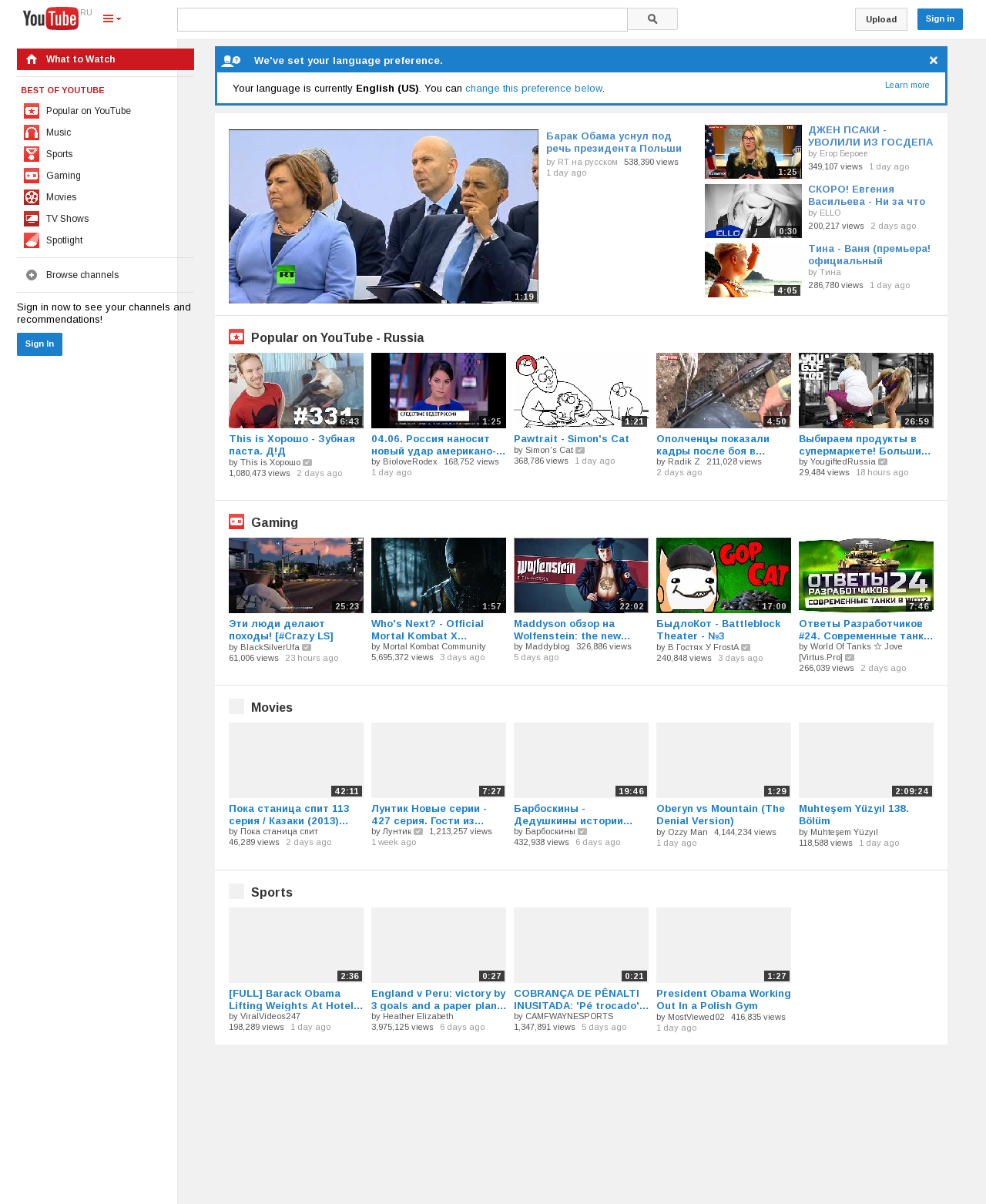Open Barack Obama Lifting Weights title
Screen dimensions: 986x1204
pos(296,1000)
